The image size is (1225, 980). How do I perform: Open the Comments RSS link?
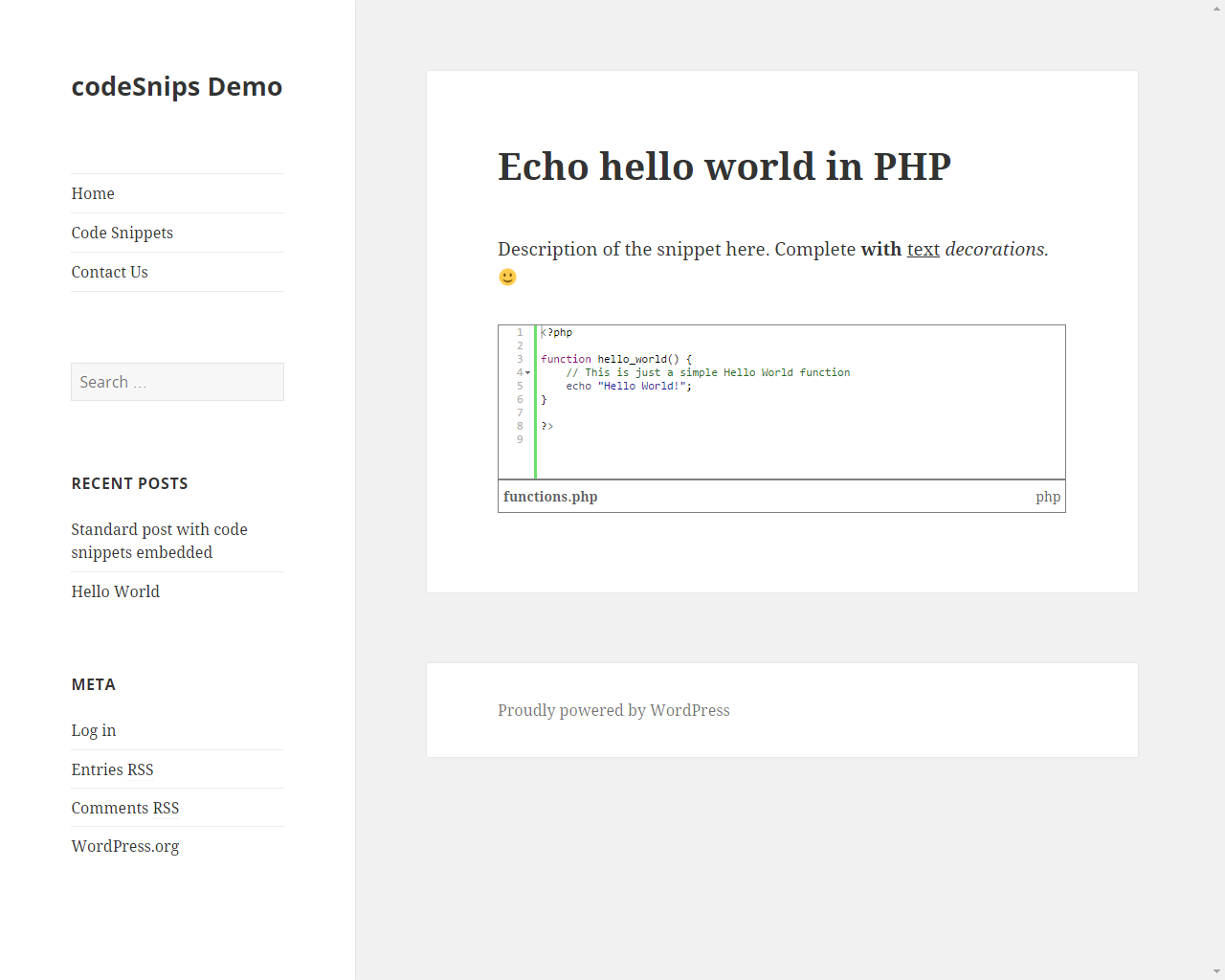125,808
